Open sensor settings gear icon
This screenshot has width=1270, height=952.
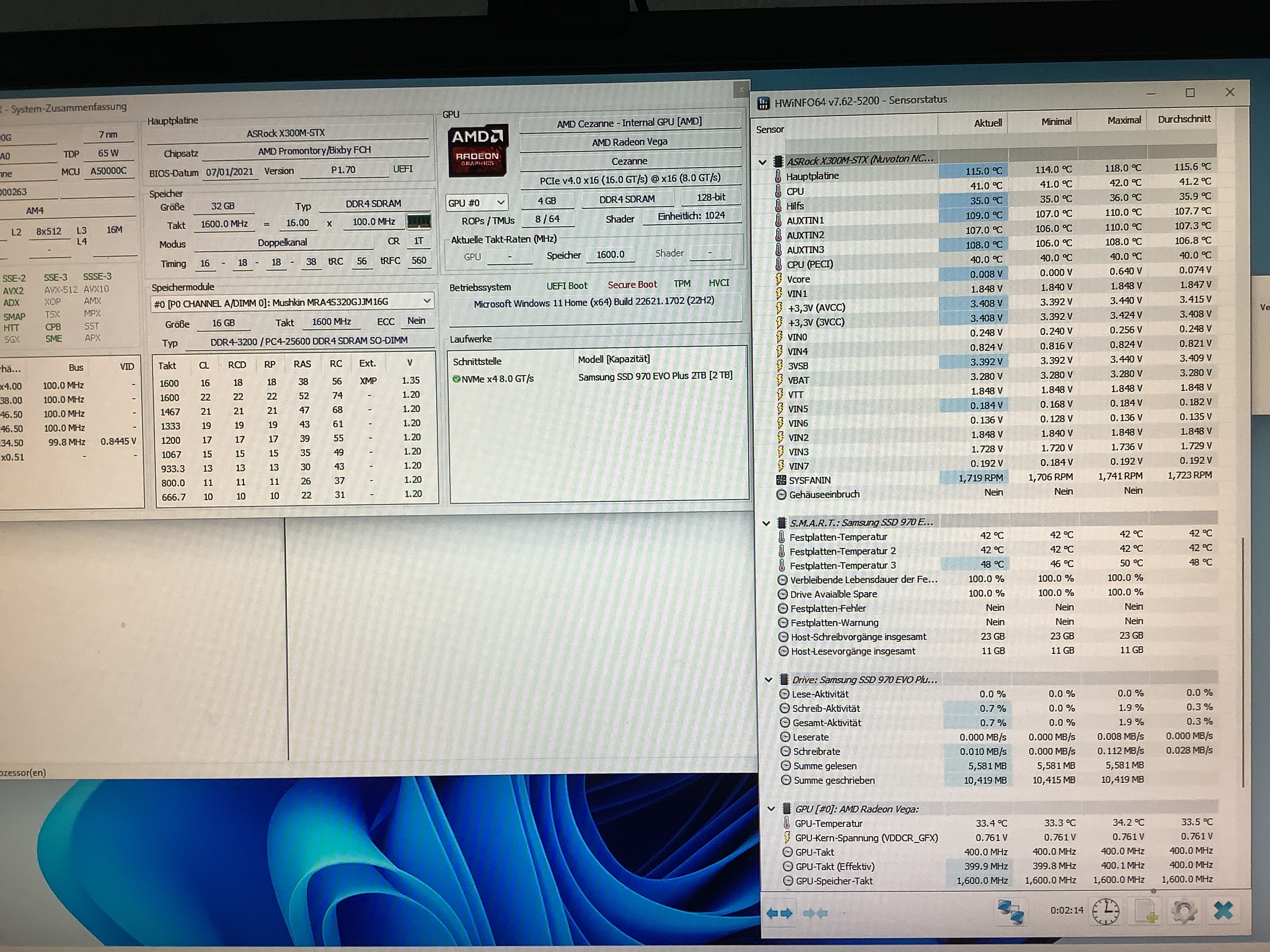[1184, 911]
